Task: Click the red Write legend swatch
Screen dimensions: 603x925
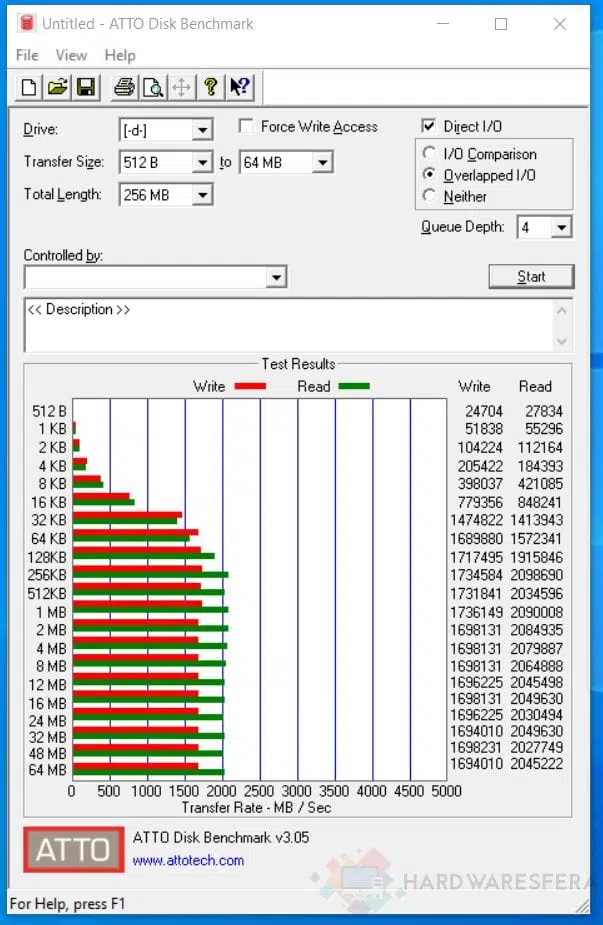Action: point(250,386)
